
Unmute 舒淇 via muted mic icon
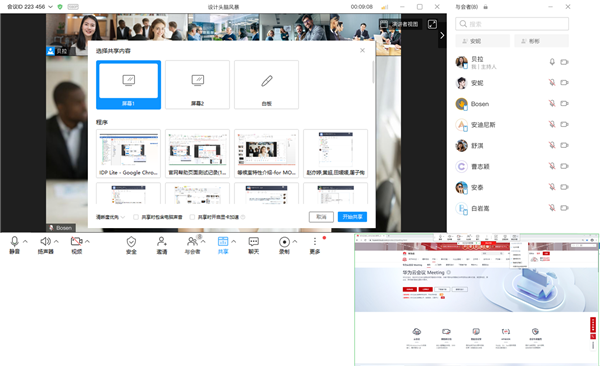(552, 145)
